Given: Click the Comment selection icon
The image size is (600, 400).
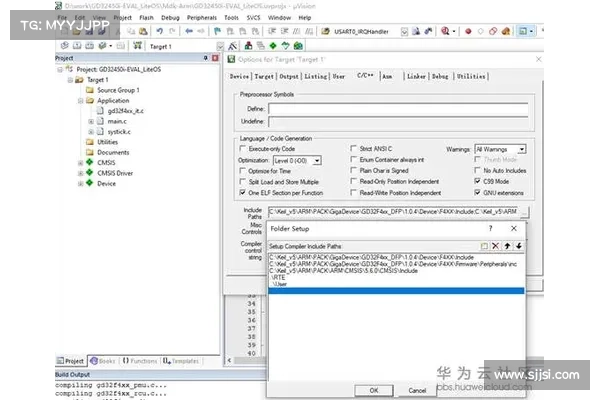Looking at the screenshot, I should coord(297,31).
